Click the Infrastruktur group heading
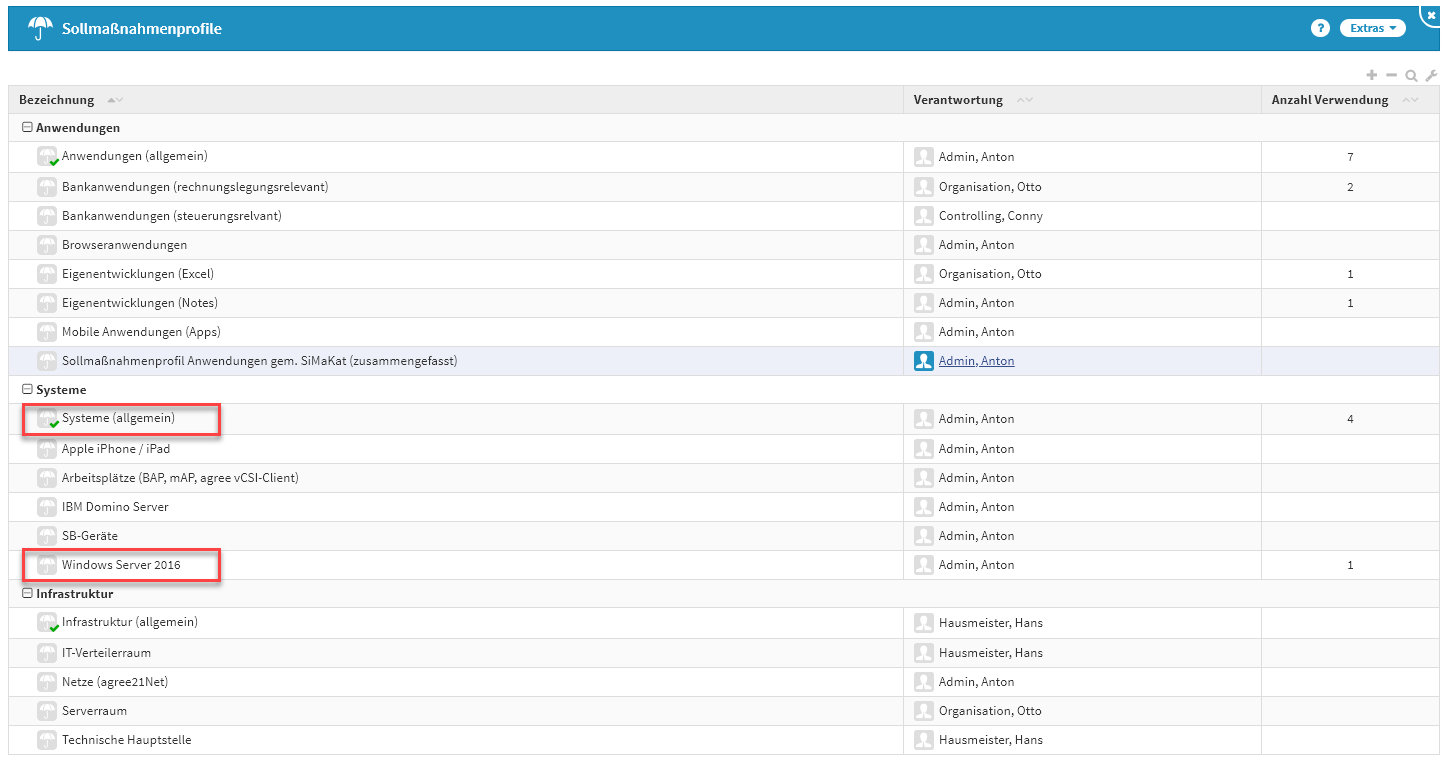1445x761 pixels. (x=75, y=594)
